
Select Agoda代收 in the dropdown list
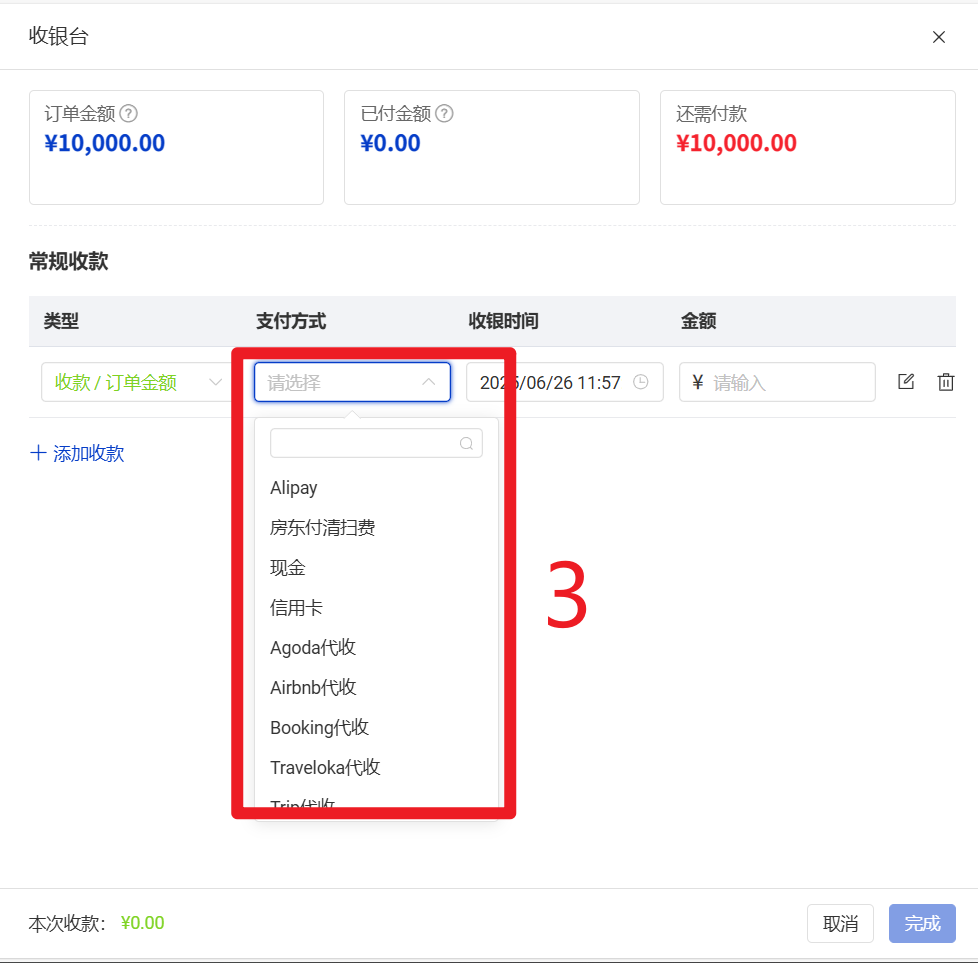(313, 648)
